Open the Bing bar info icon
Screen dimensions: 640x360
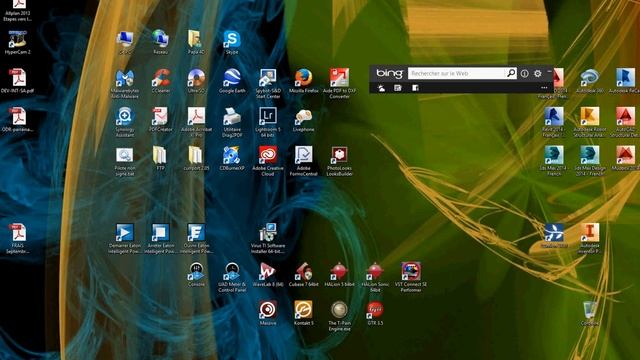click(x=524, y=74)
